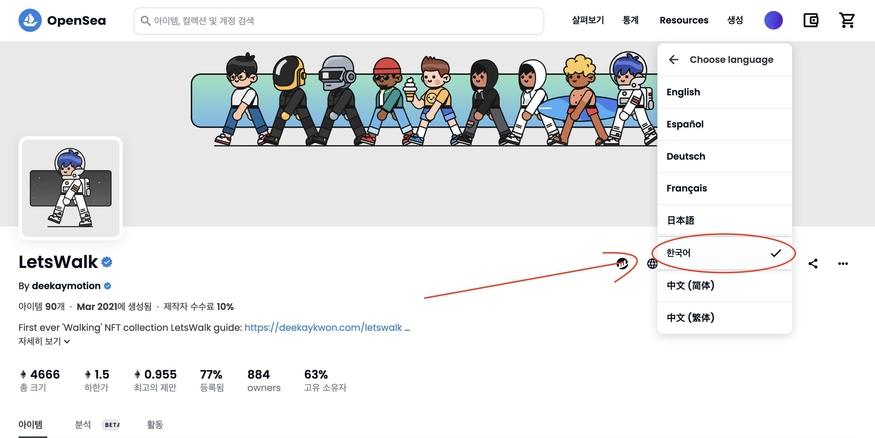Select 中文 (繁体) language
This screenshot has width=875, height=438.
724,317
